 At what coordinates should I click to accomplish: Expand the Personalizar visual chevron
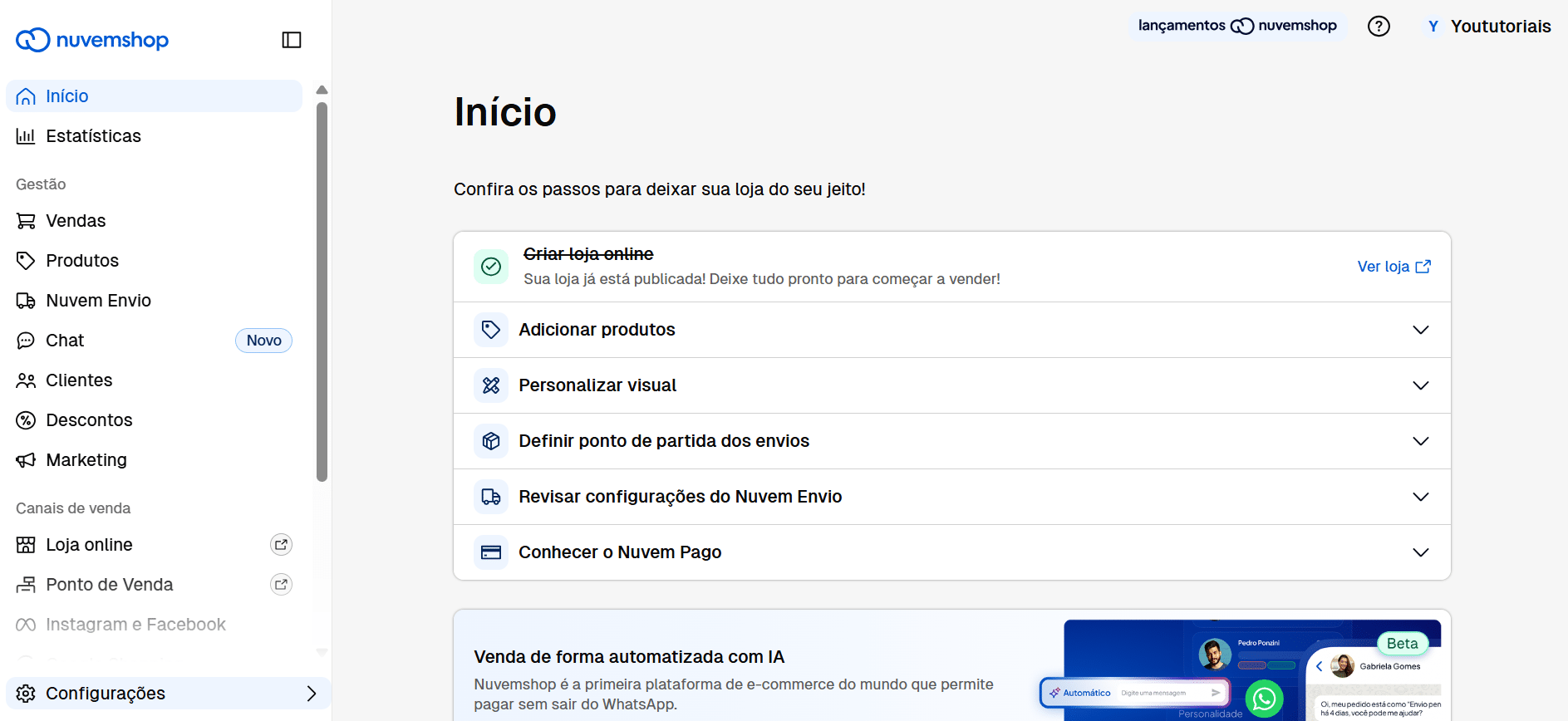[x=1421, y=385]
